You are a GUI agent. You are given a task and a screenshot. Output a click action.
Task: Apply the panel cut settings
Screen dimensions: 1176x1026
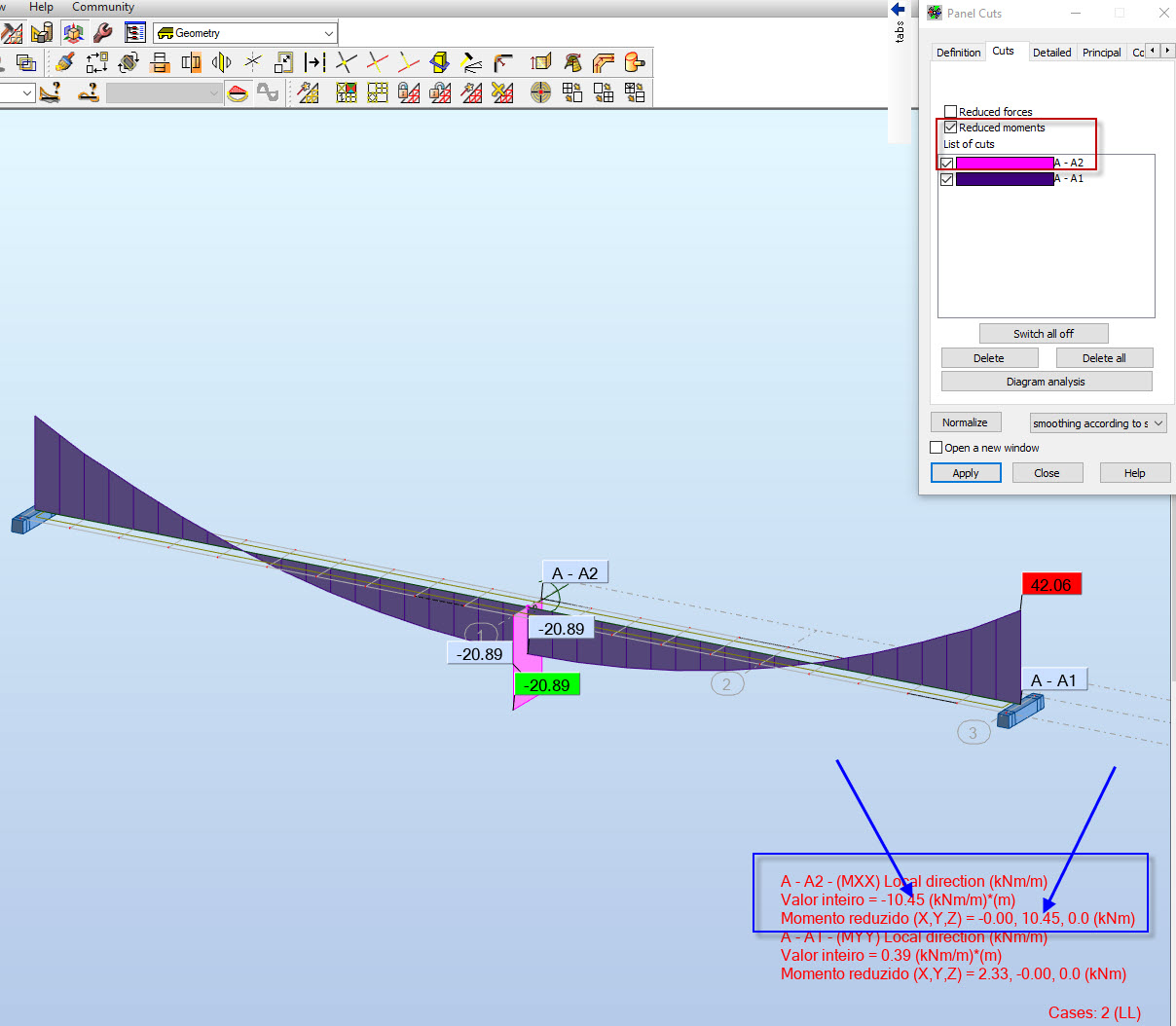(966, 473)
